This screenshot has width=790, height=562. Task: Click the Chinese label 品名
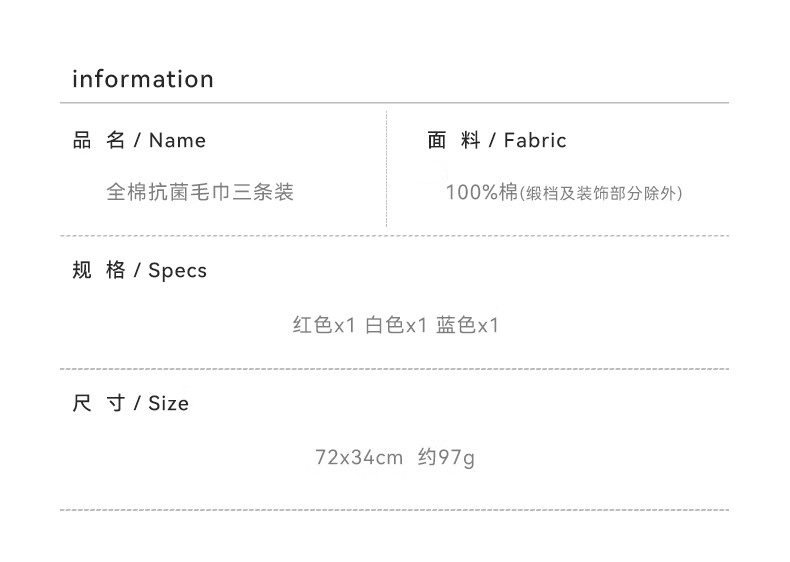click(98, 141)
